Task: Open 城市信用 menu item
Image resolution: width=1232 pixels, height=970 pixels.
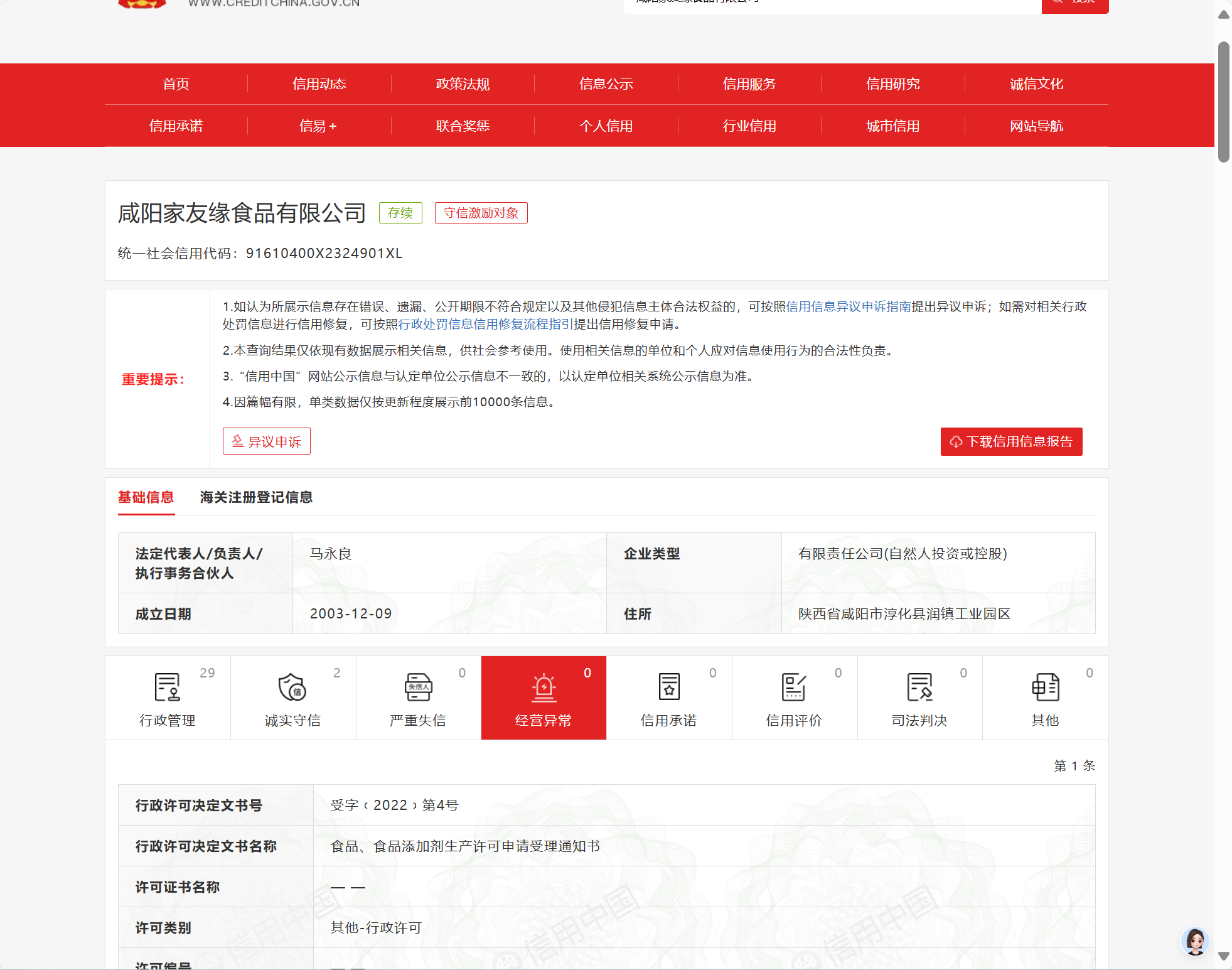Action: 892,126
